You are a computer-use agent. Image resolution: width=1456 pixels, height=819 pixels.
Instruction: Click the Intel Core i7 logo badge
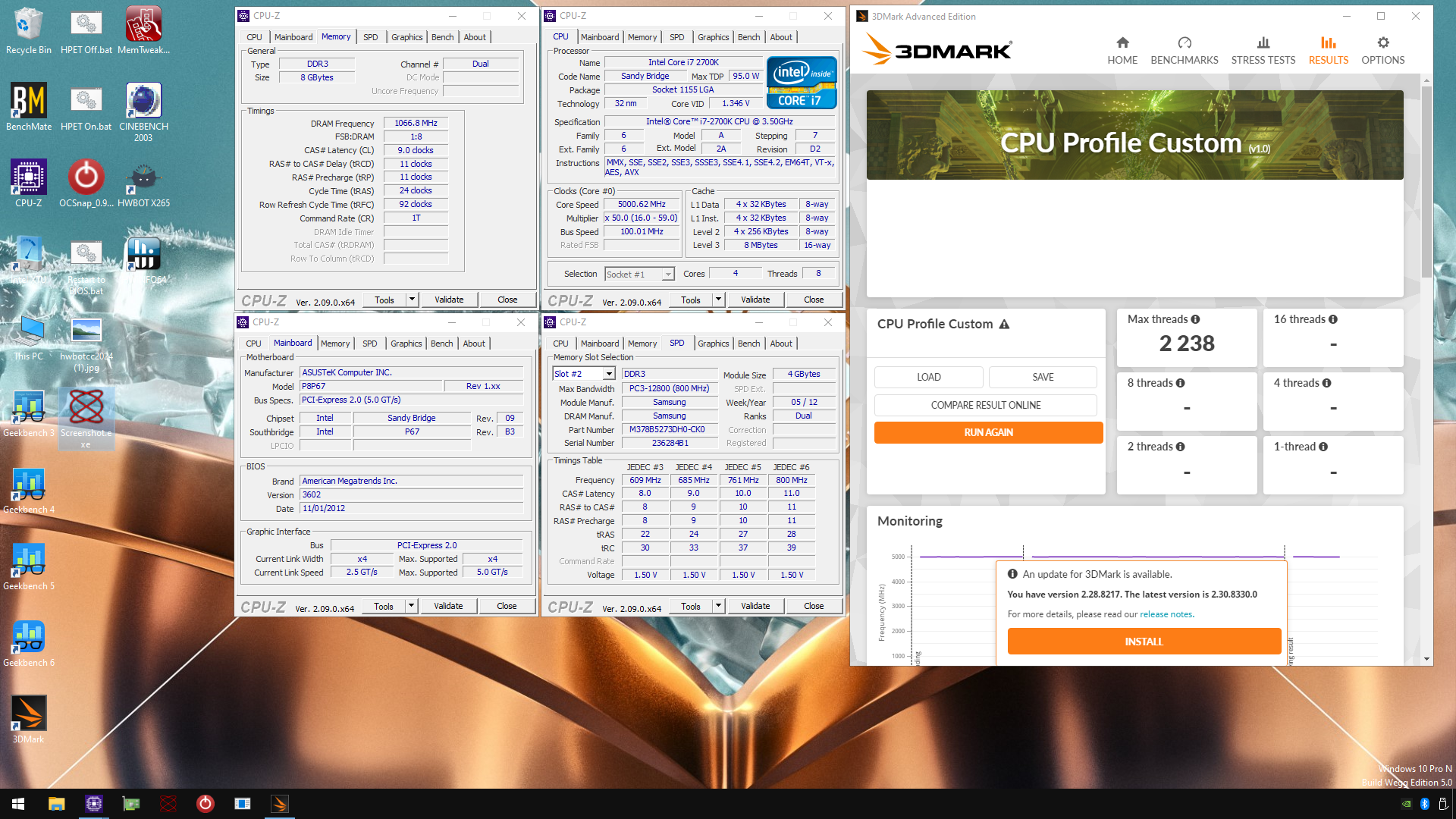(x=802, y=83)
